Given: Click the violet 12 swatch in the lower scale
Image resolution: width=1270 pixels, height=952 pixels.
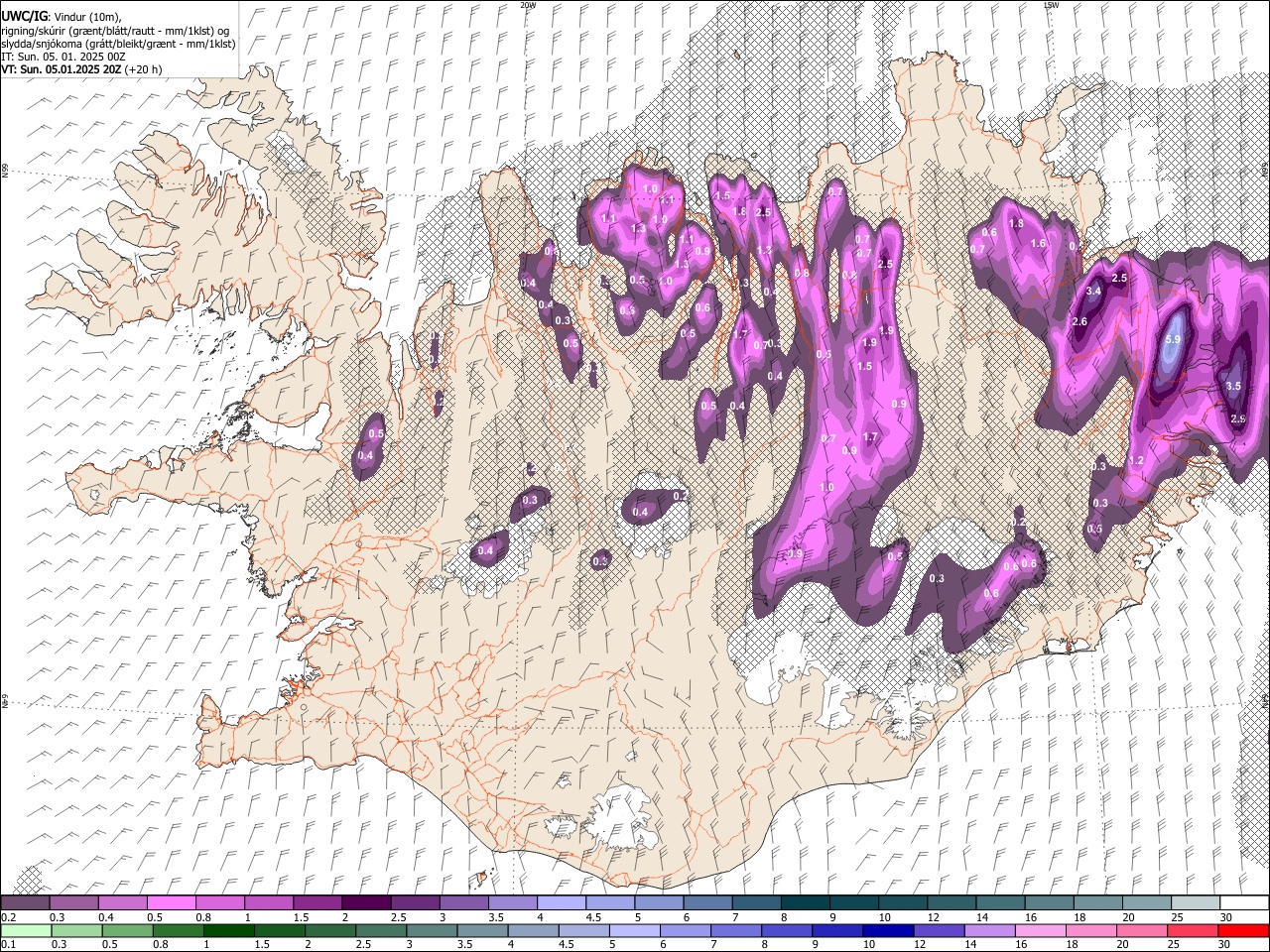Looking at the screenshot, I should pos(939,930).
